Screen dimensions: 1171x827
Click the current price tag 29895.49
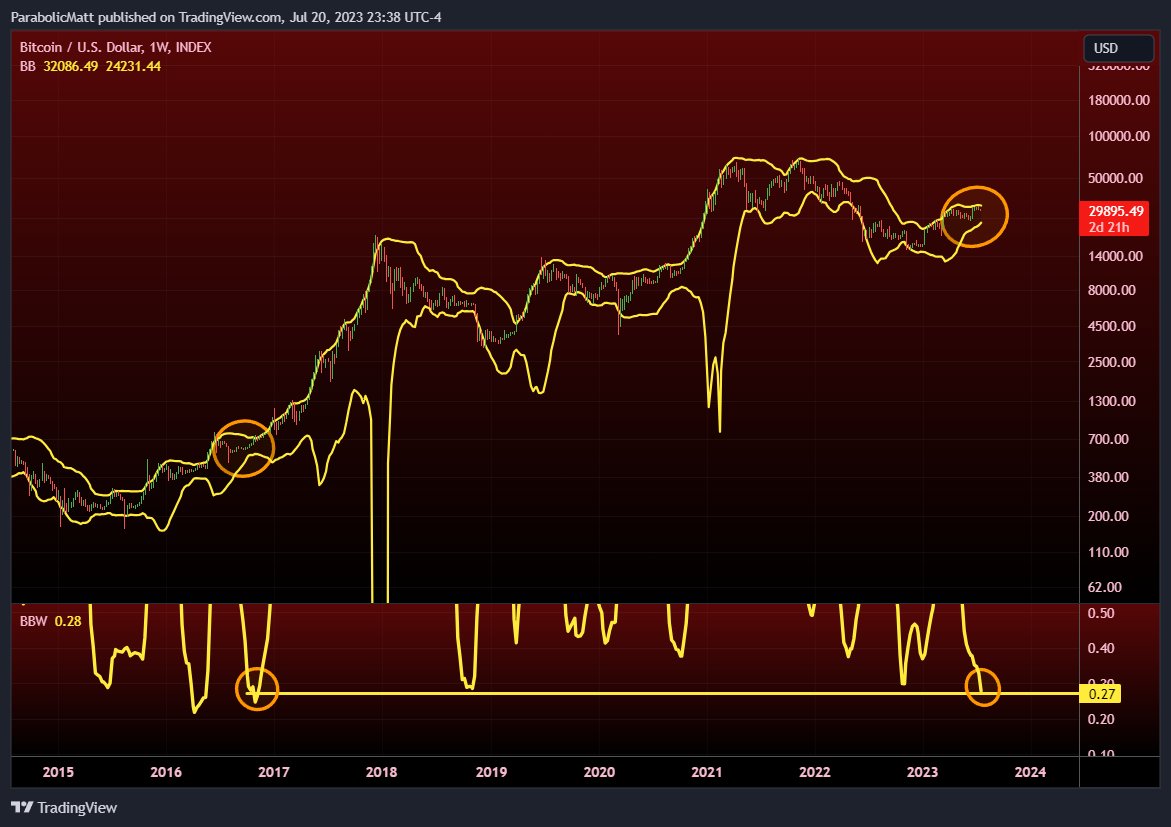pos(1116,211)
